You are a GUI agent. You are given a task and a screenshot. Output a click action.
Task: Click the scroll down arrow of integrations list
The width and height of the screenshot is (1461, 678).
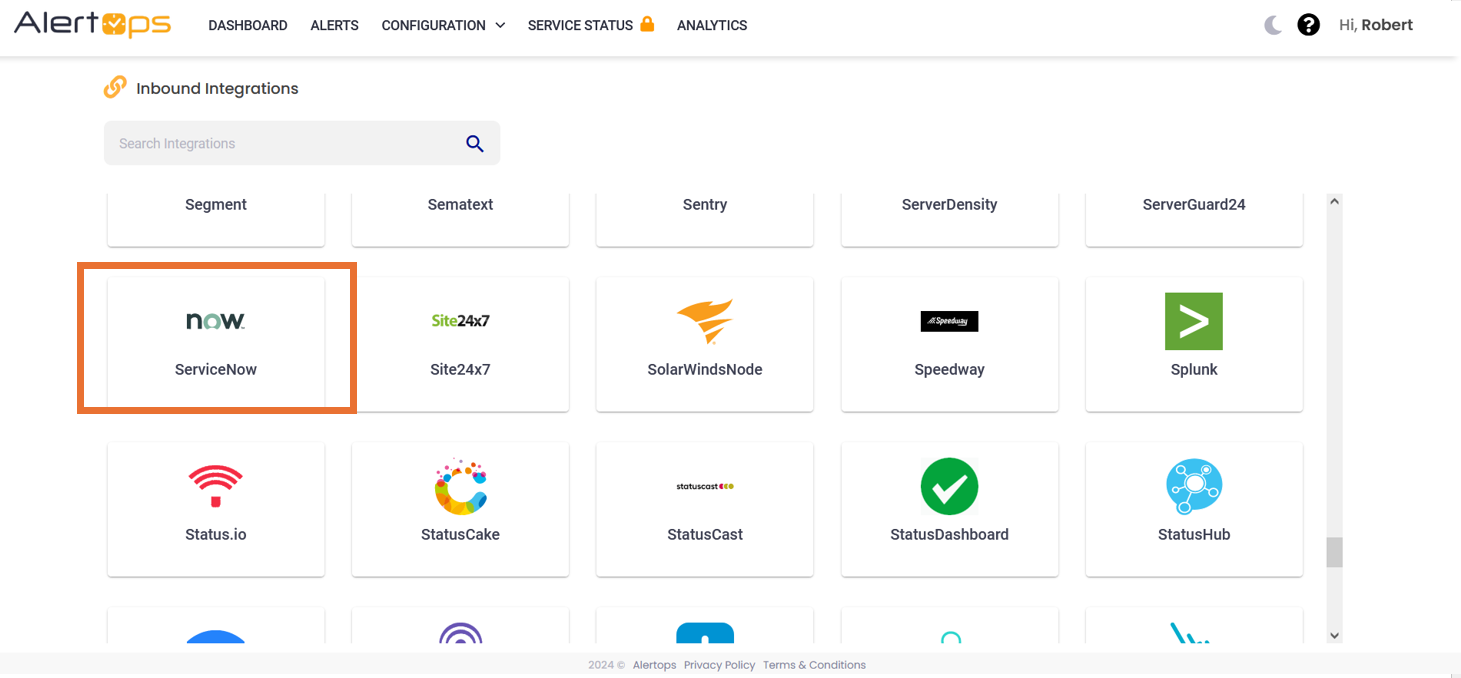point(1334,634)
